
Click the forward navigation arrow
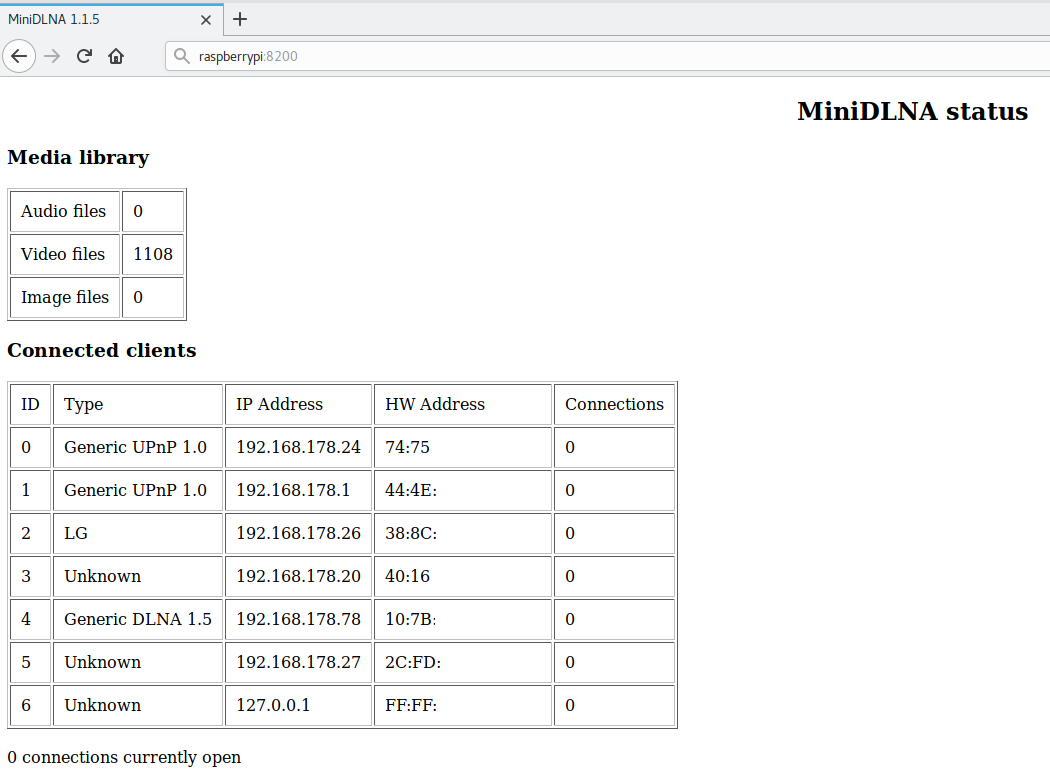pyautogui.click(x=52, y=56)
